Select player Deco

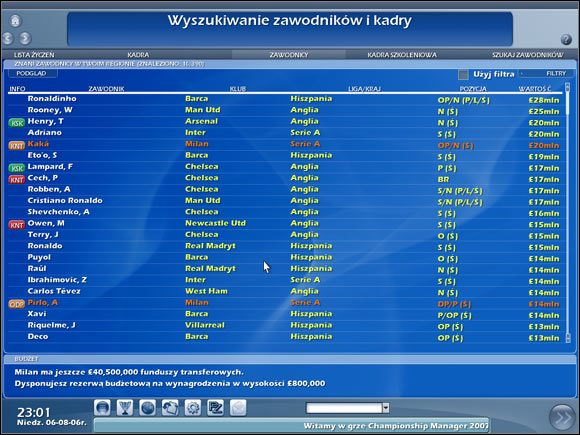click(x=38, y=337)
